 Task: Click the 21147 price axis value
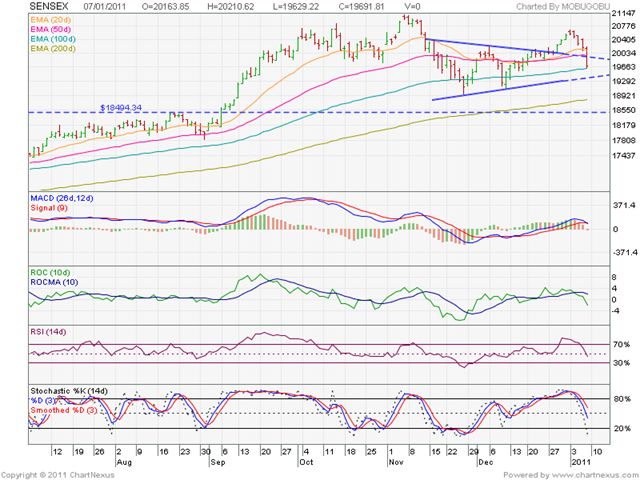coord(624,13)
